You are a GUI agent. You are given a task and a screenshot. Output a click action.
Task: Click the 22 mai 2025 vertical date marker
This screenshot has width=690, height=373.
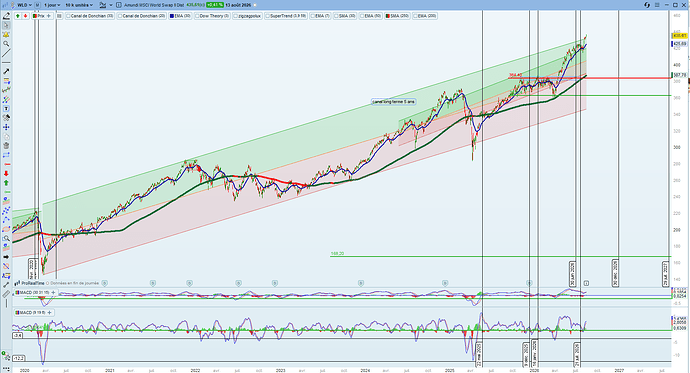[x=479, y=355]
